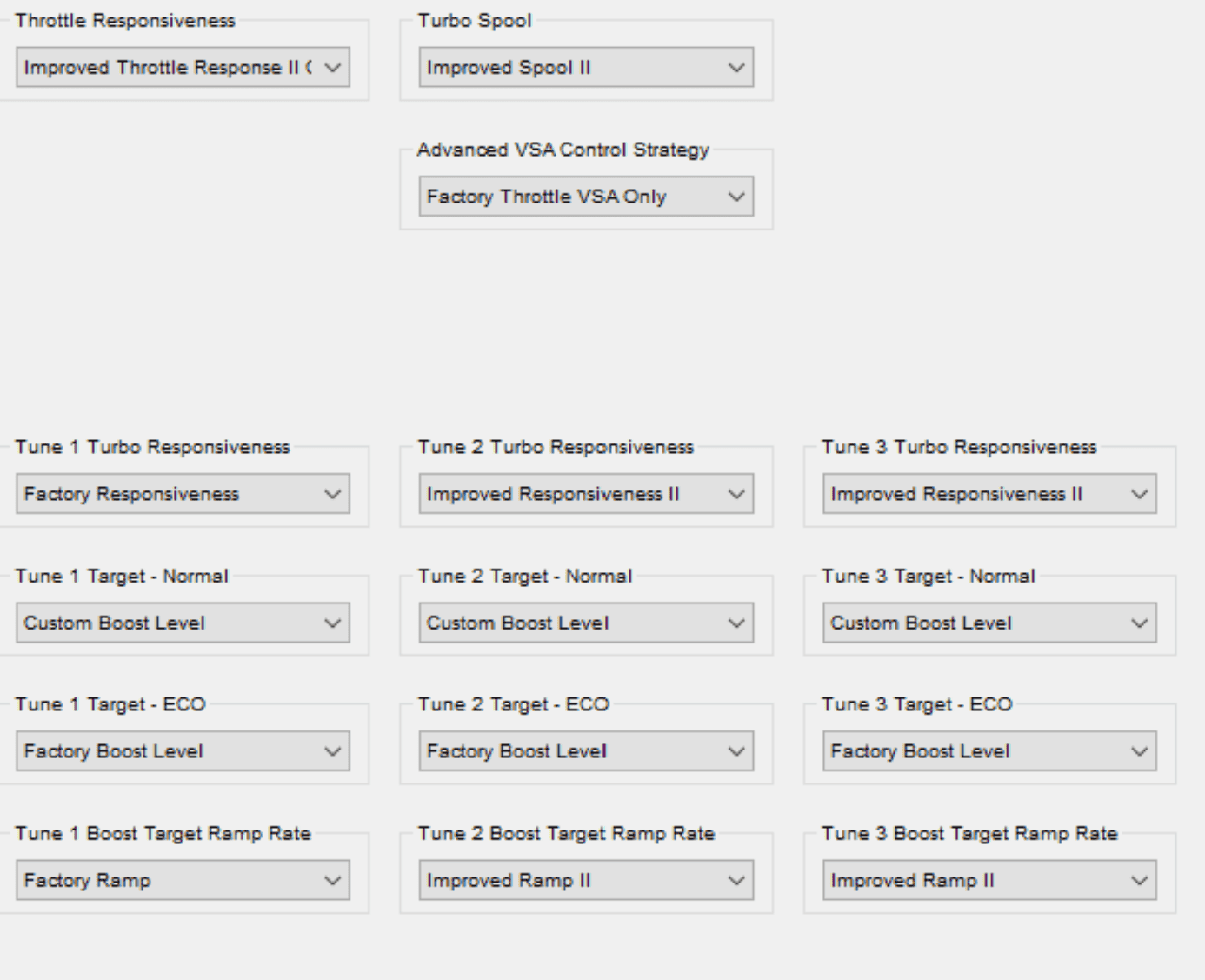Open Tune 1 Turbo Responsiveness dropdown
This screenshot has width=1205, height=980.
click(183, 494)
